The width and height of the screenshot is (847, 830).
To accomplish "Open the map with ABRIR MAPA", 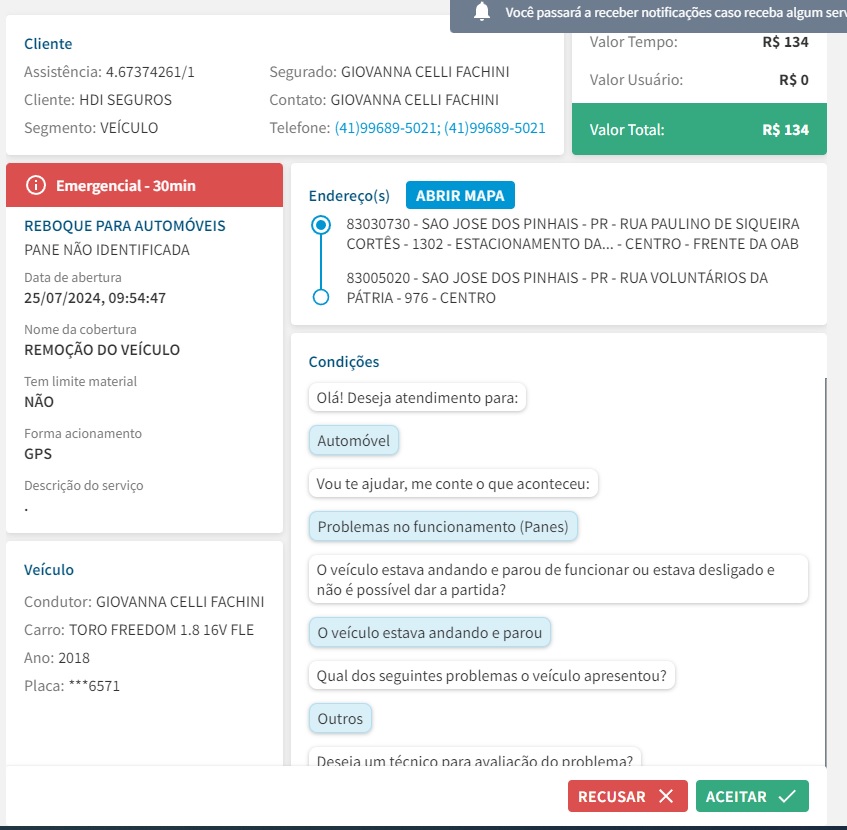I will pyautogui.click(x=460, y=195).
